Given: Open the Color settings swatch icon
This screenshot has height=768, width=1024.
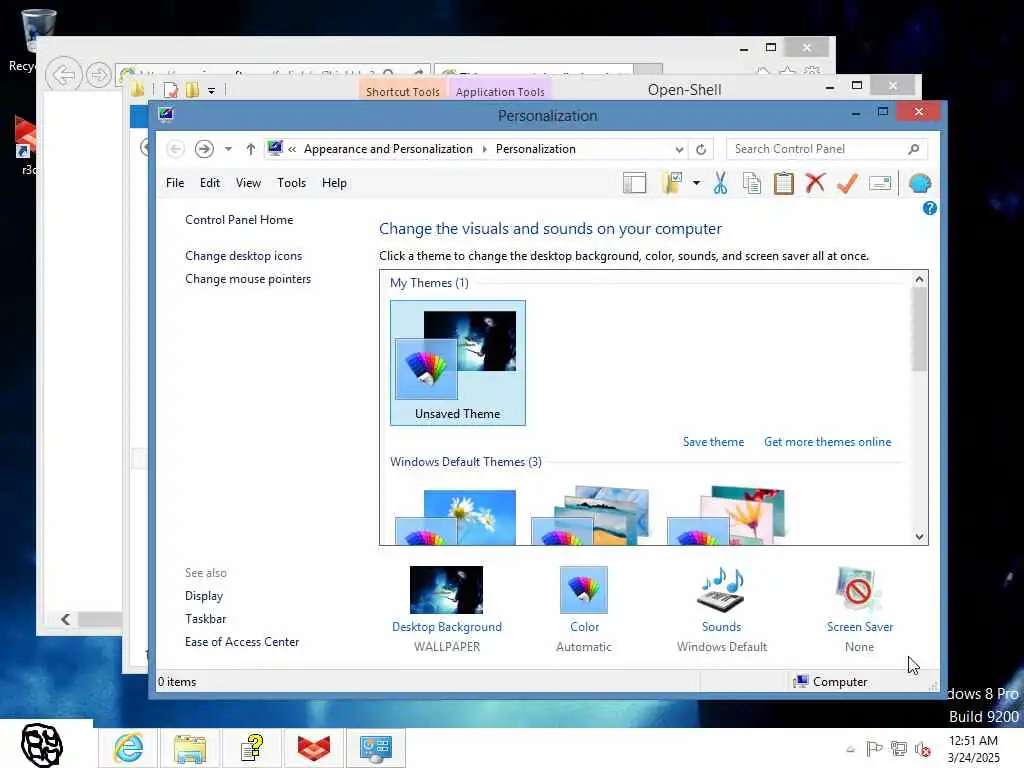Looking at the screenshot, I should pyautogui.click(x=584, y=590).
